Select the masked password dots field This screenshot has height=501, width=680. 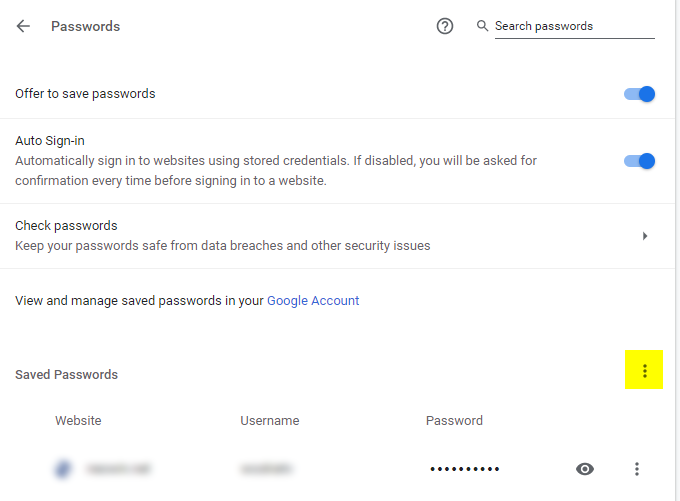coord(464,469)
